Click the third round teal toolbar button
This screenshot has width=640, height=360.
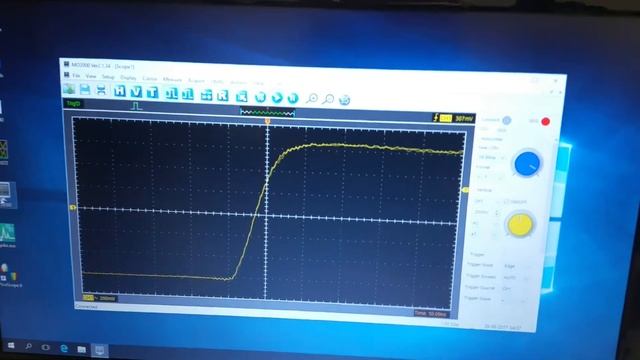pos(293,98)
